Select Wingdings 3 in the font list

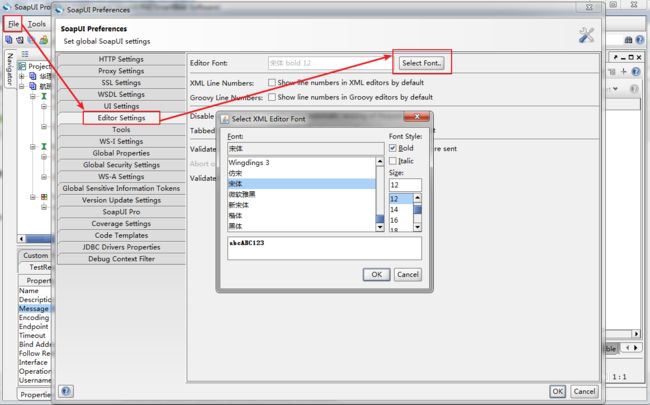point(301,162)
